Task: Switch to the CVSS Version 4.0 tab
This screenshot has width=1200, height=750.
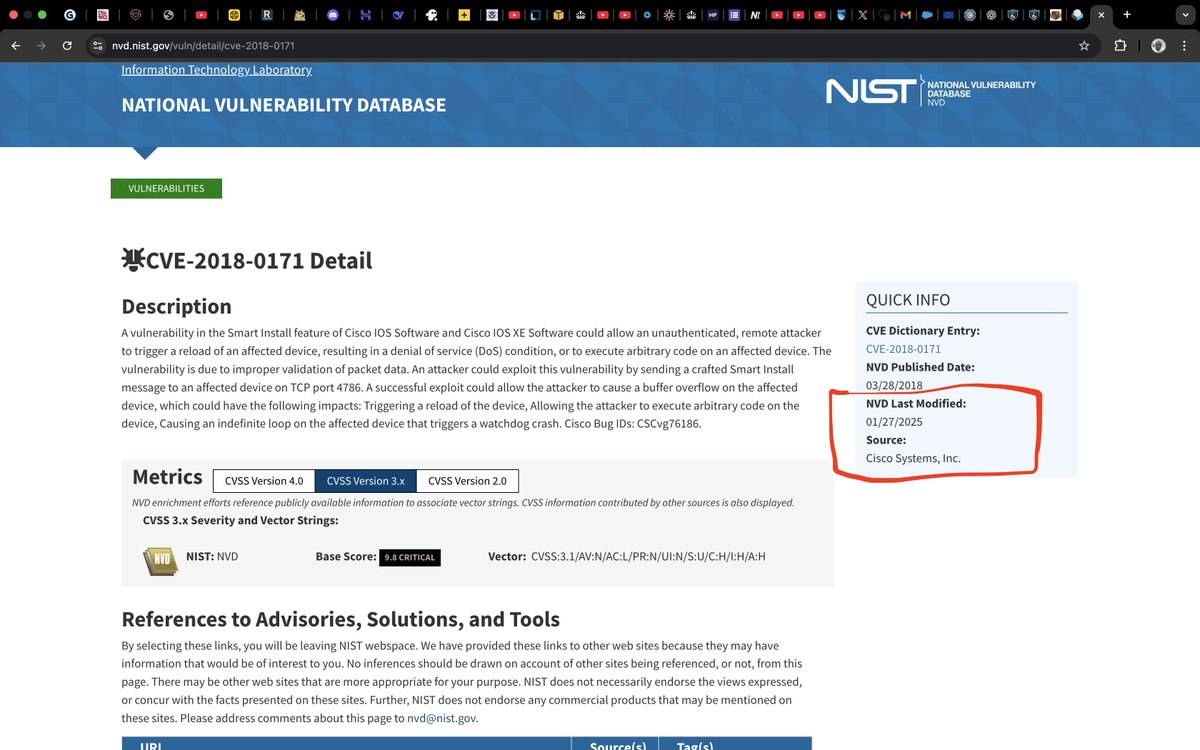Action: (x=264, y=480)
